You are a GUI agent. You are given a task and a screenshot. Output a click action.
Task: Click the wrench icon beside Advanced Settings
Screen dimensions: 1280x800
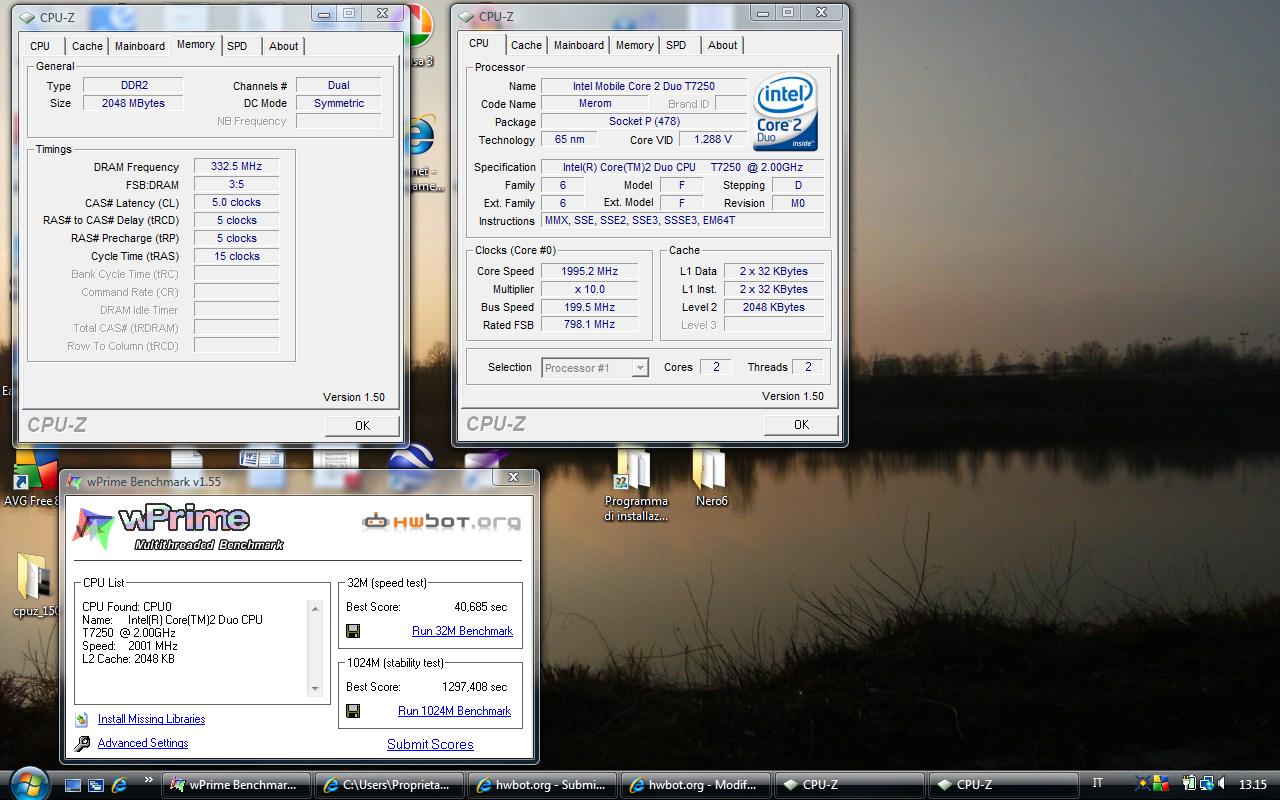point(82,743)
